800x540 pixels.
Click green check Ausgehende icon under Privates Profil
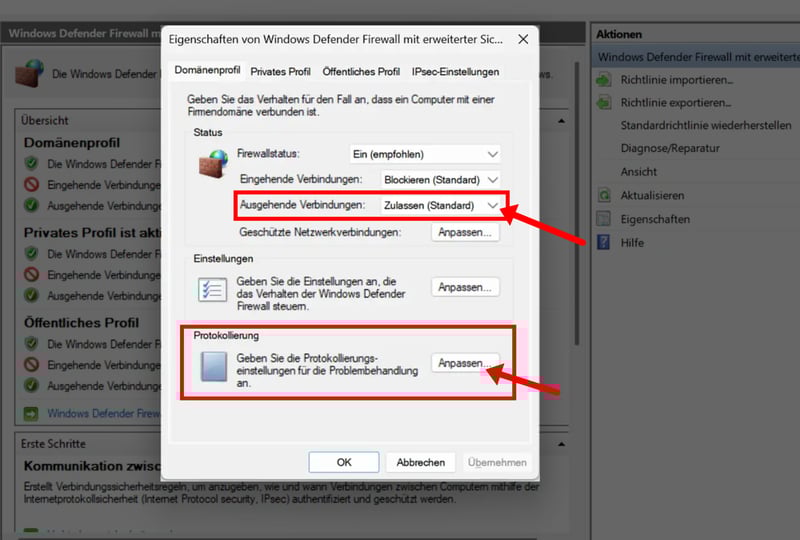click(x=32, y=295)
